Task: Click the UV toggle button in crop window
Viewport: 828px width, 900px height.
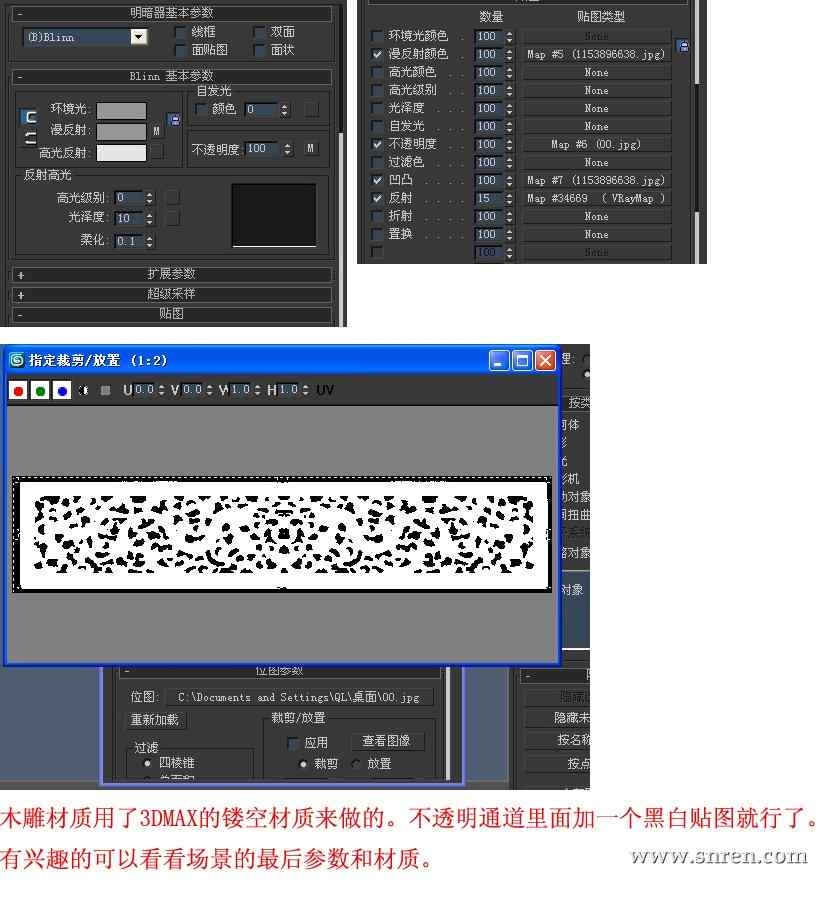Action: click(x=324, y=390)
